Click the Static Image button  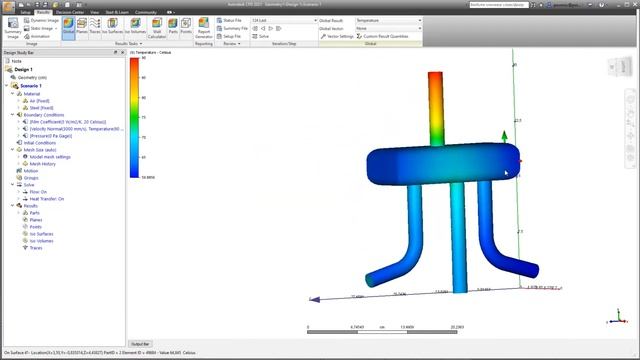point(39,29)
